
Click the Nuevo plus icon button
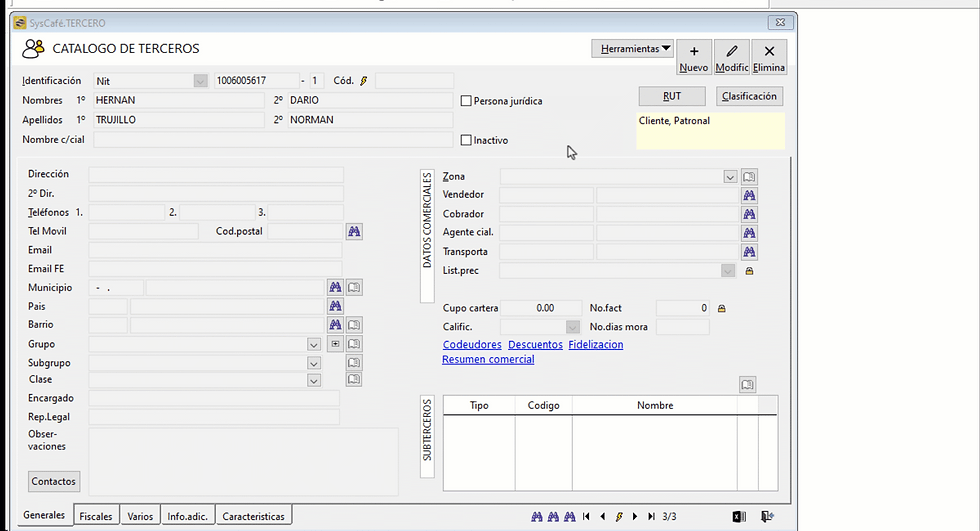(x=694, y=57)
